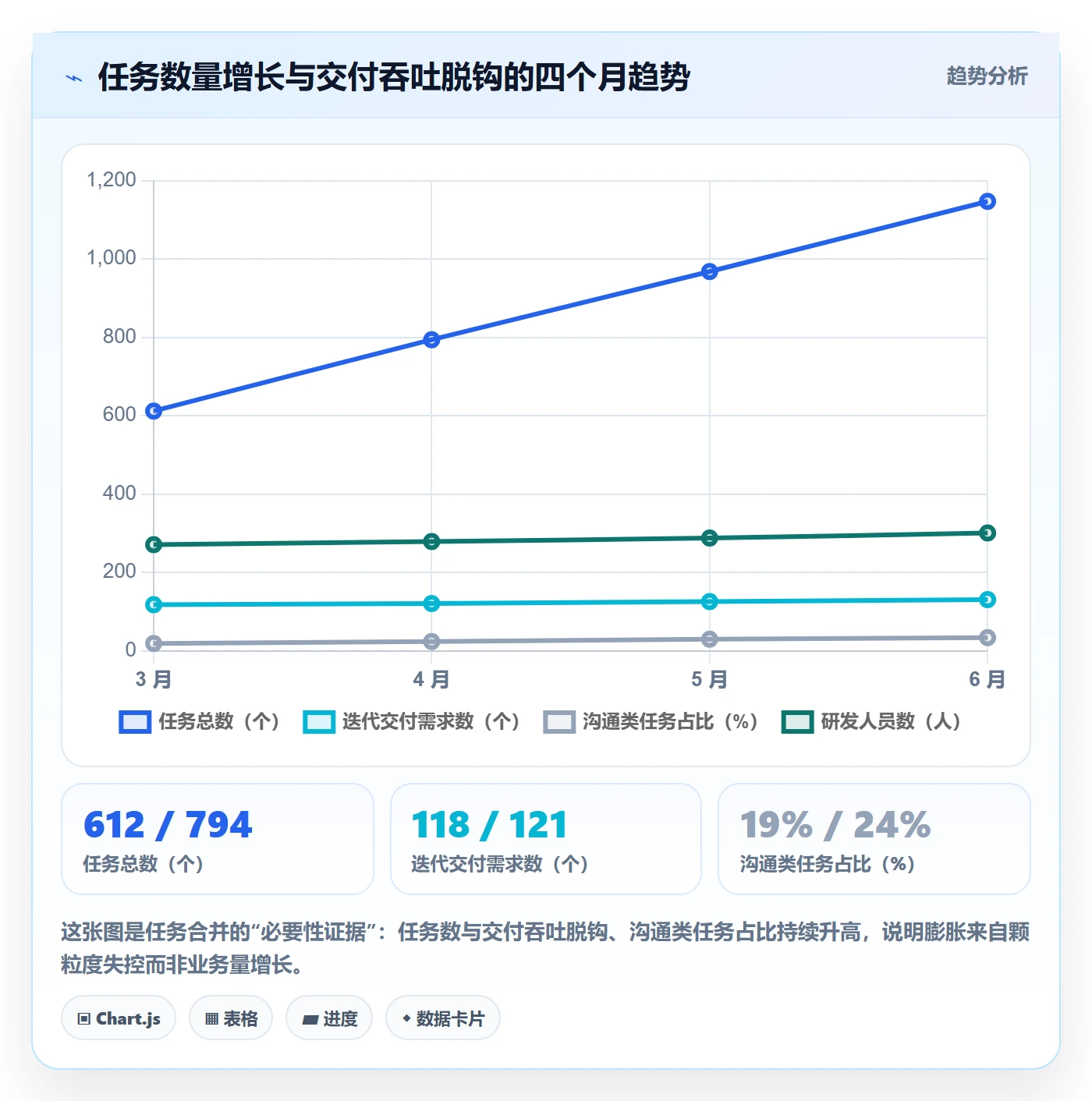1092x1101 pixels.
Task: Click the gray 沟通类任务占比 point at 4 月
Action: 431,642
